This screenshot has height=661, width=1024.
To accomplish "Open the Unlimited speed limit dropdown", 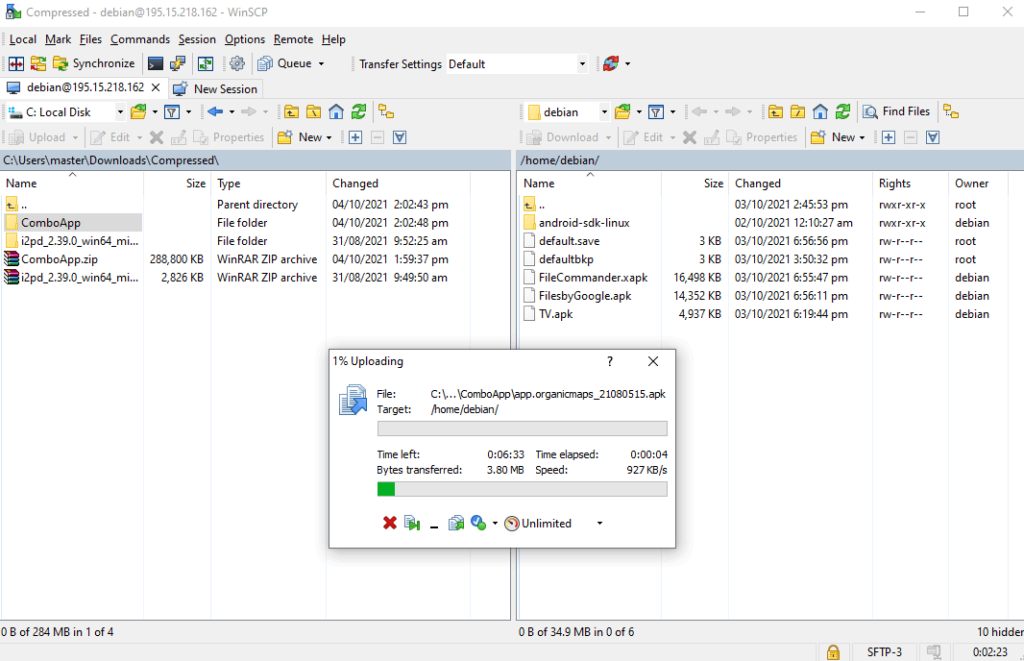I will (x=600, y=523).
